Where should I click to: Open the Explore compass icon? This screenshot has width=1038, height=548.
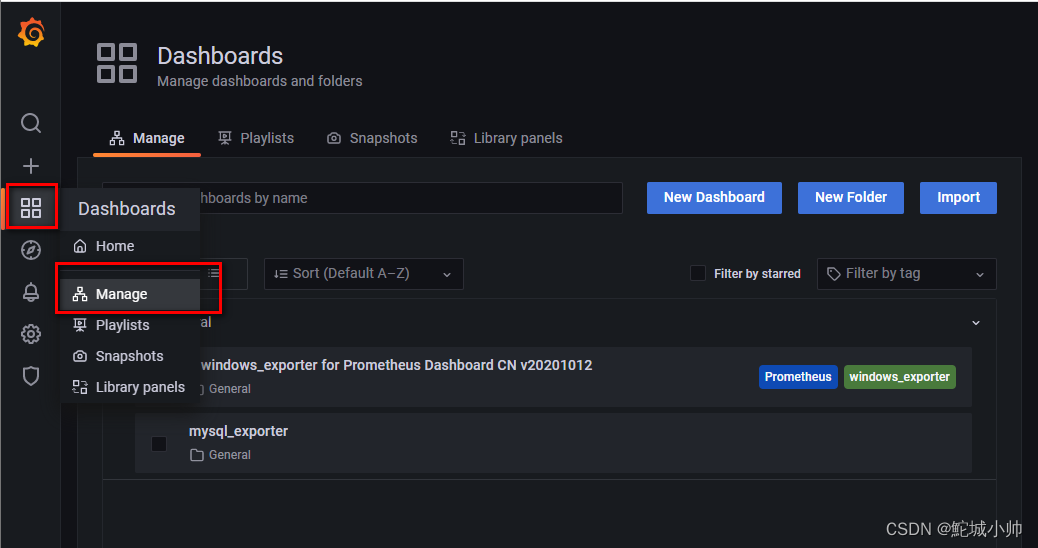tap(30, 250)
